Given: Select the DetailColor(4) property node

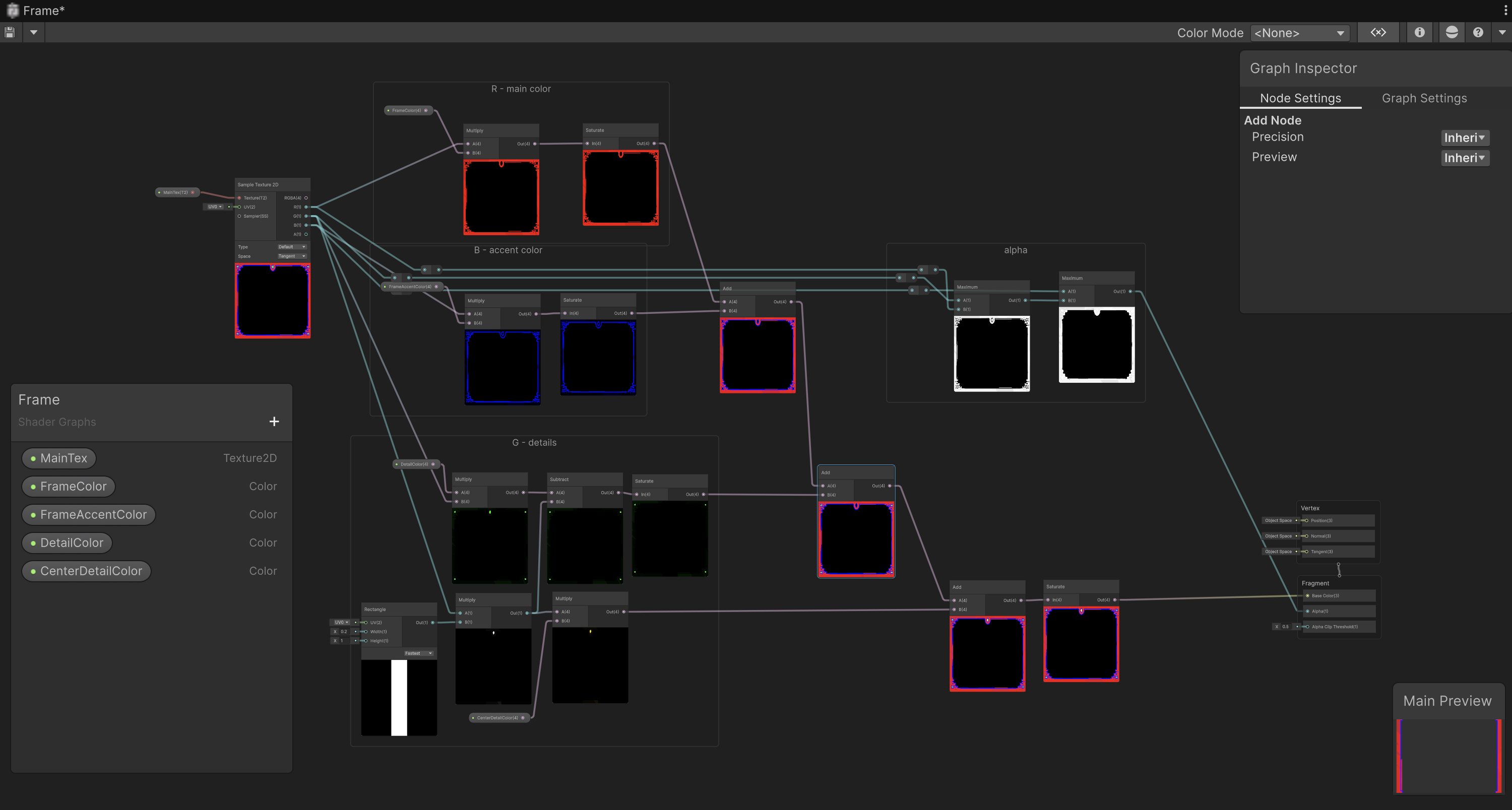Looking at the screenshot, I should pos(416,464).
